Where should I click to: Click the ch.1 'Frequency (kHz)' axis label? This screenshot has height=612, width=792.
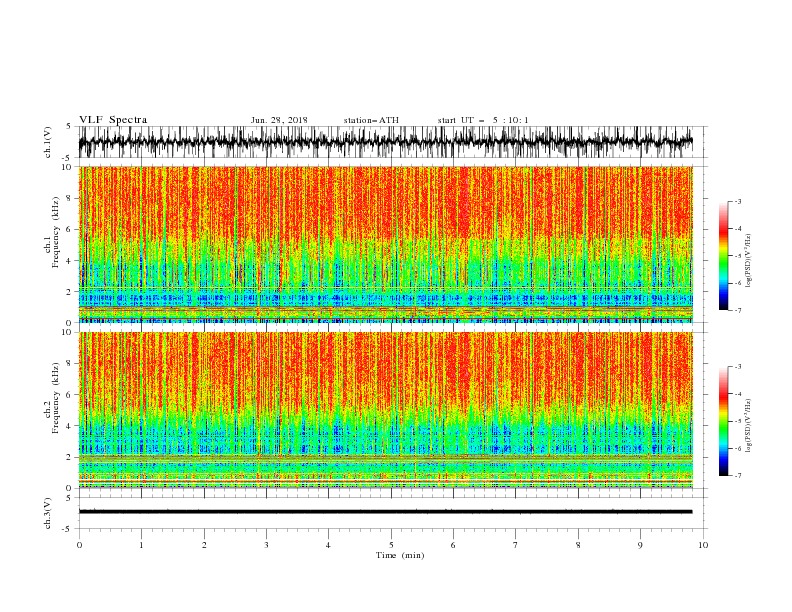(56, 232)
